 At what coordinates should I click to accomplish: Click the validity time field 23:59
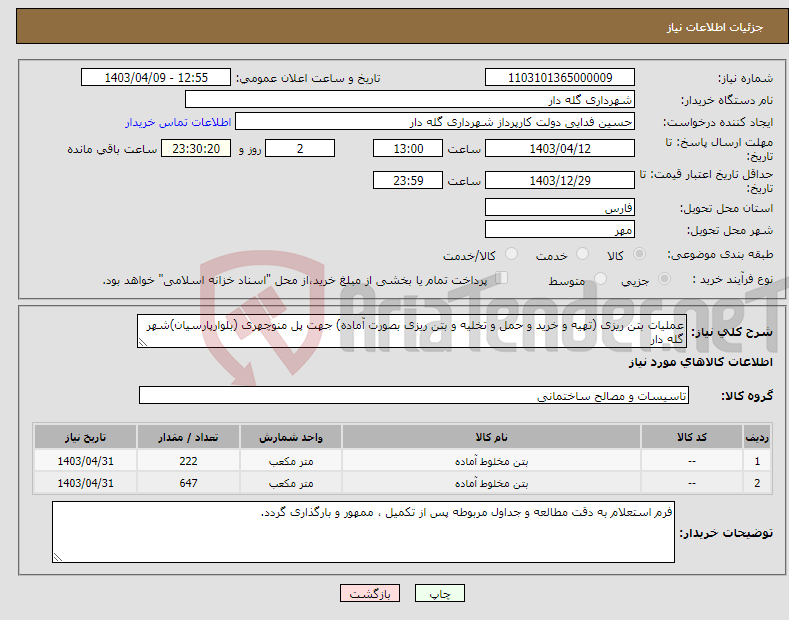click(408, 180)
